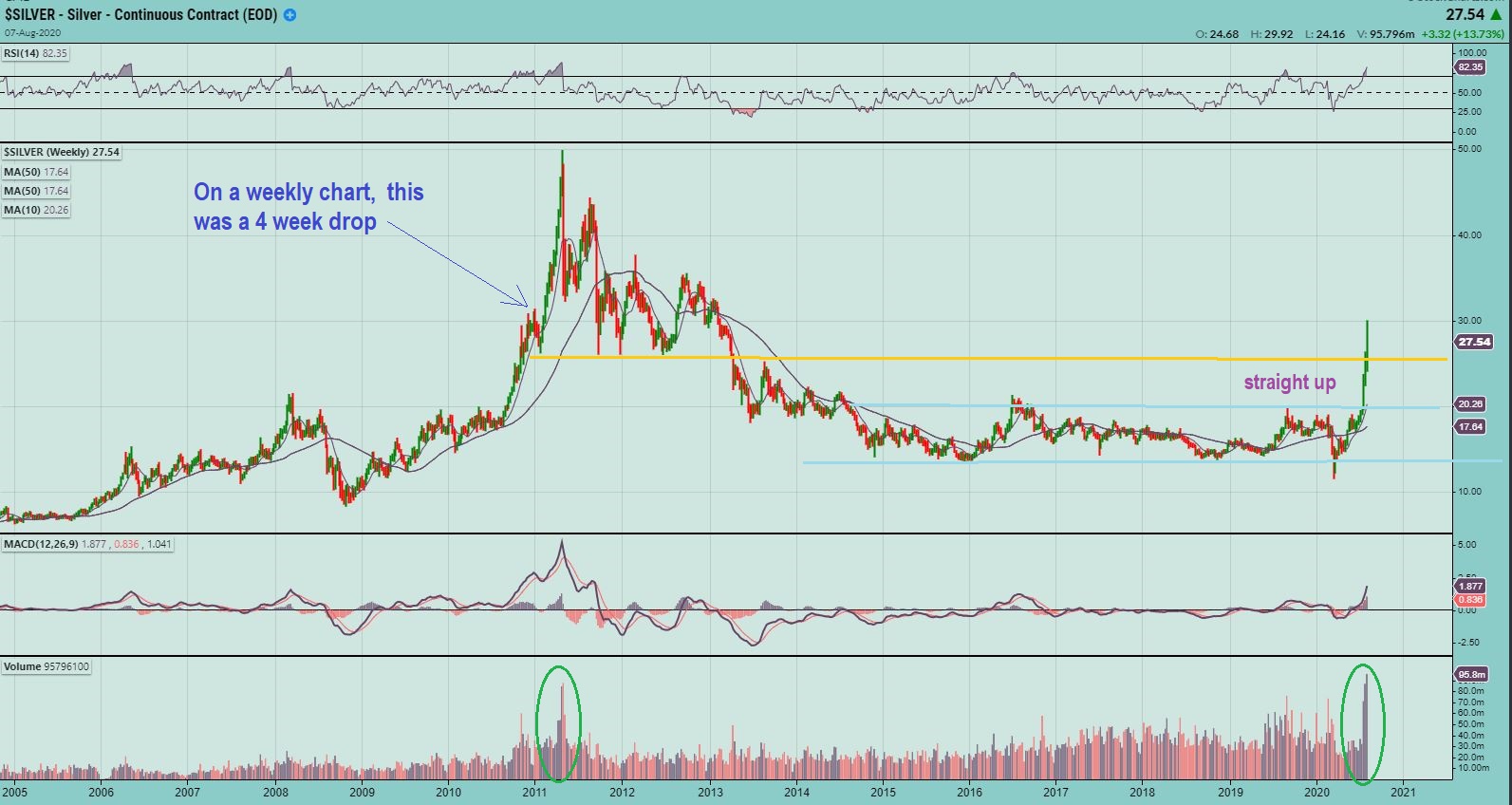Click the 2008 label on the time axis
1512x805 pixels.
coord(275,793)
